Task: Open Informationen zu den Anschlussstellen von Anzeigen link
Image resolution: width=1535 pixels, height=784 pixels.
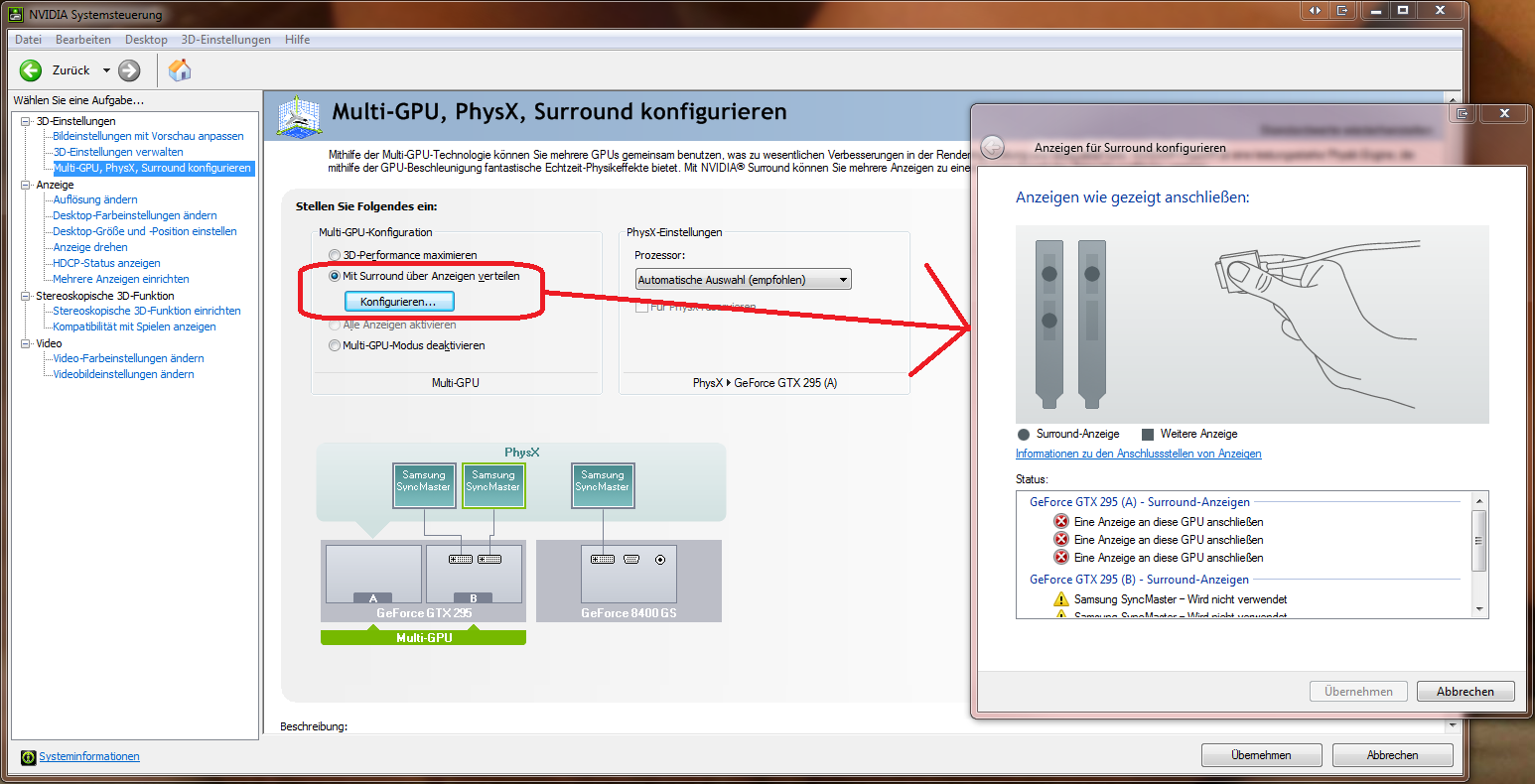Action: coord(1138,454)
